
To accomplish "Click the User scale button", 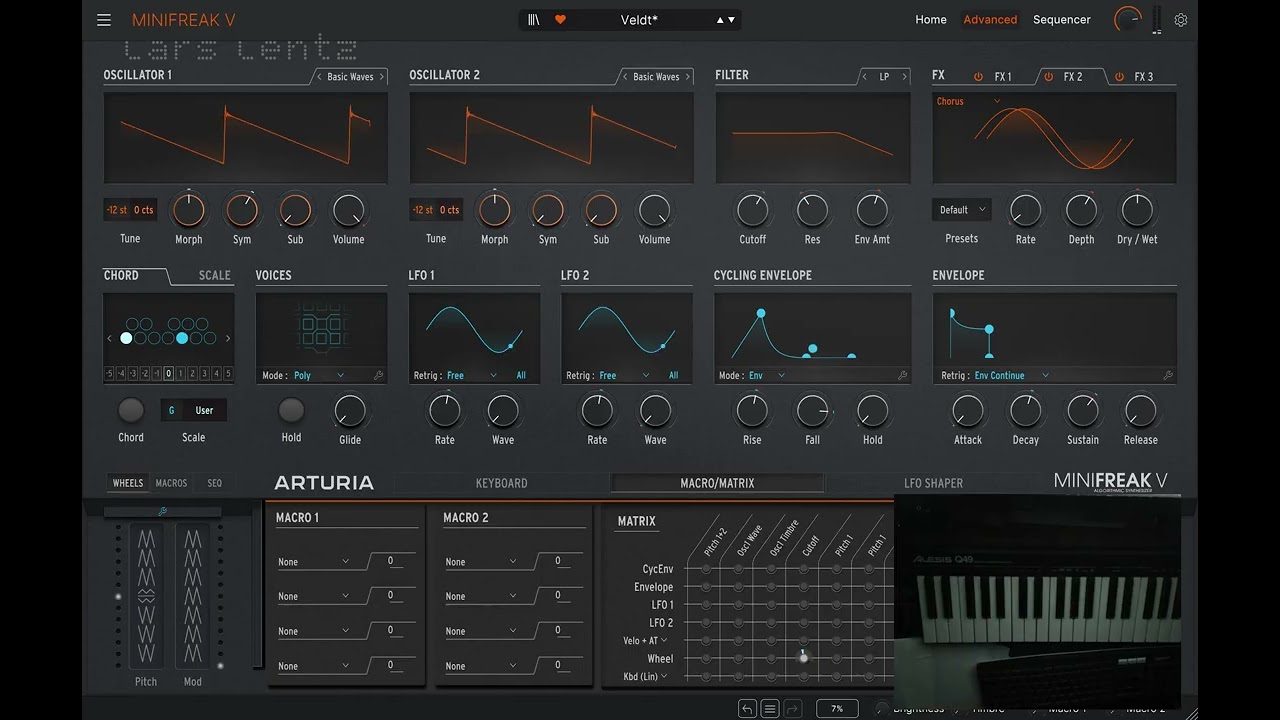I will tap(204, 410).
